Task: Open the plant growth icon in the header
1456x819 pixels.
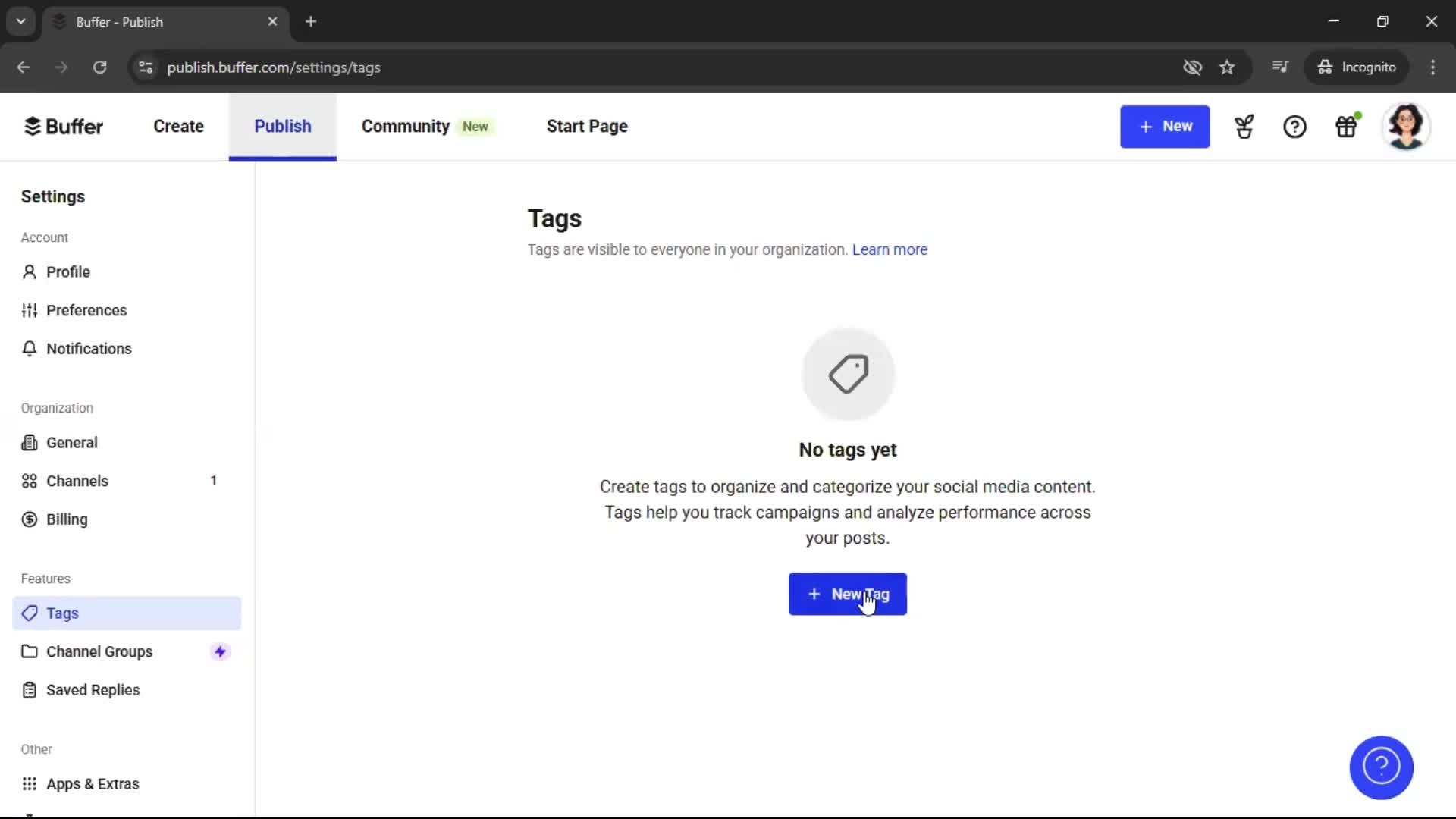Action: [x=1244, y=127]
